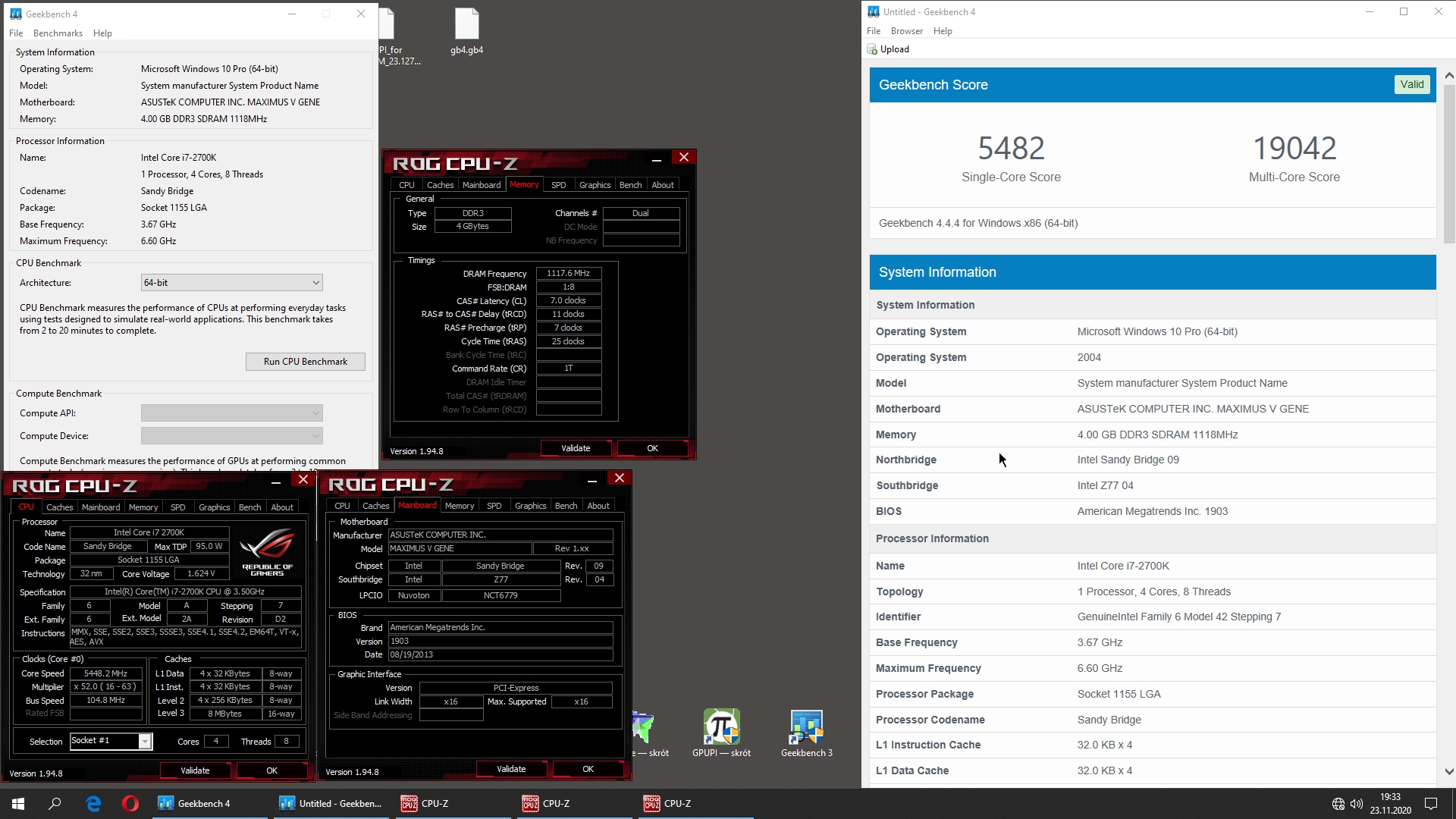1456x819 pixels.
Task: Open Help menu in Geekbench 4 window
Action: tap(102, 33)
